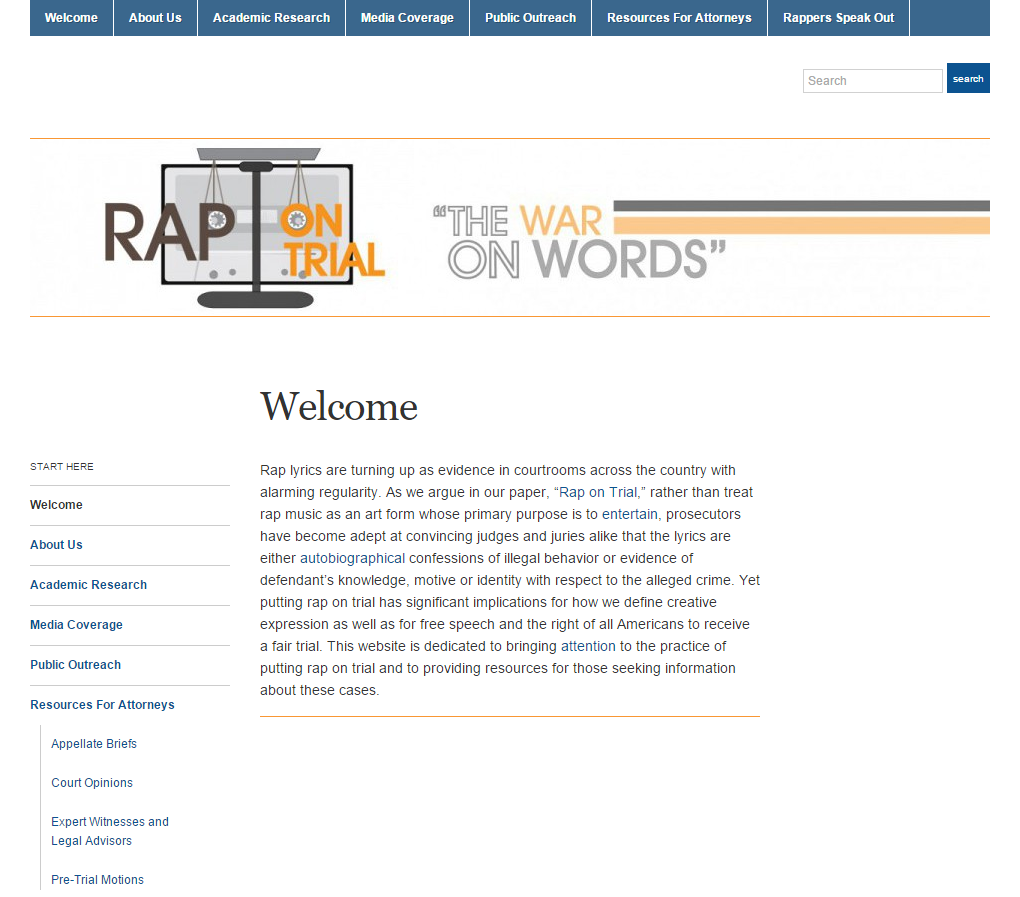Open About Us in top navigation bar
This screenshot has width=1020, height=897.
pos(155,18)
